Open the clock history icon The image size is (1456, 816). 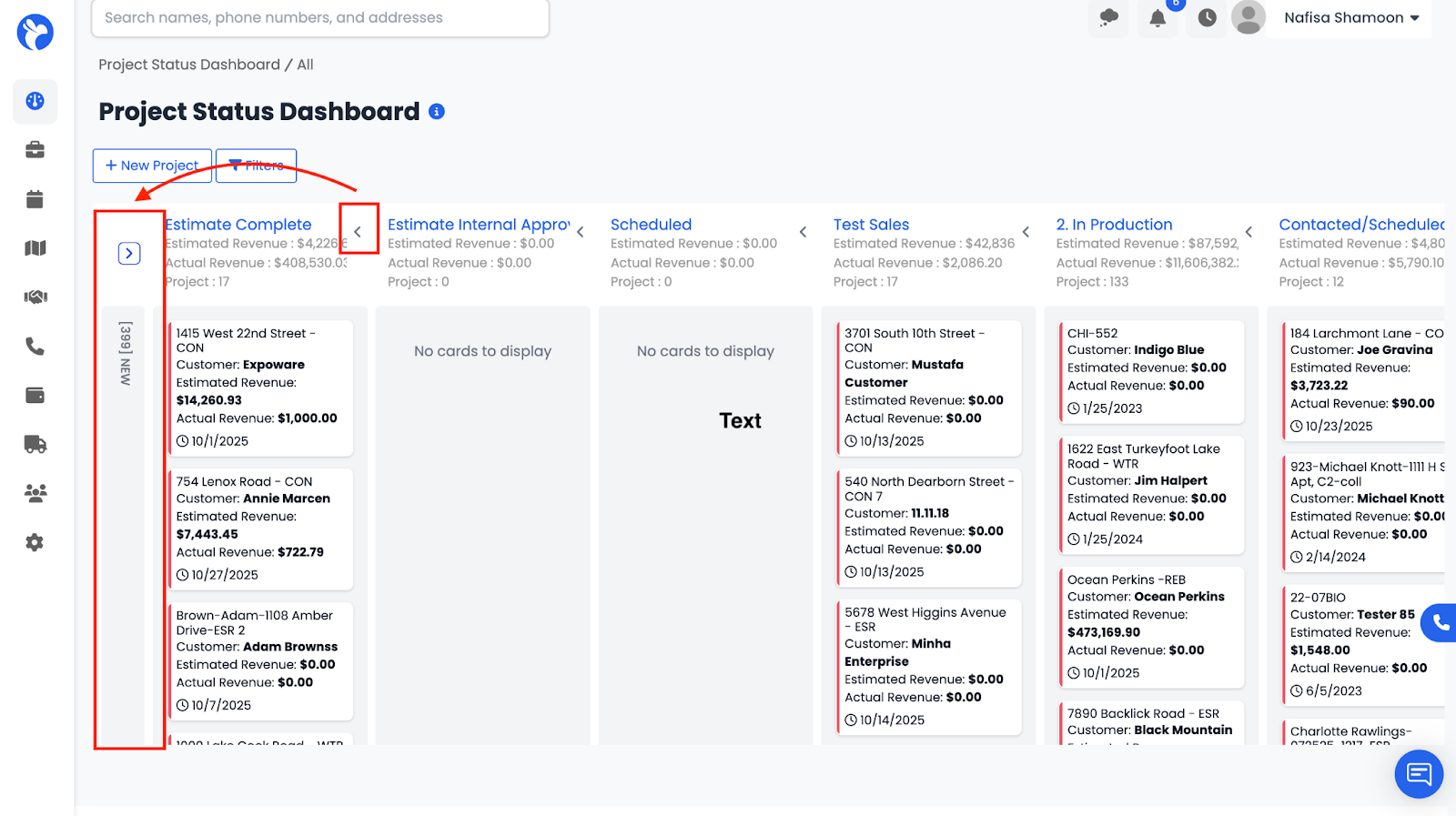coord(1207,18)
